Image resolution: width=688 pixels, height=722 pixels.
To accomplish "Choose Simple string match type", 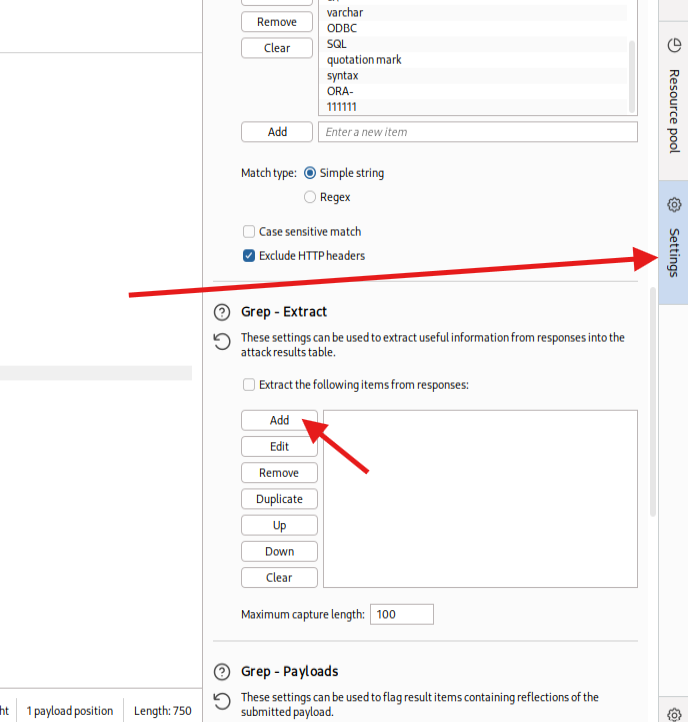I will [310, 173].
